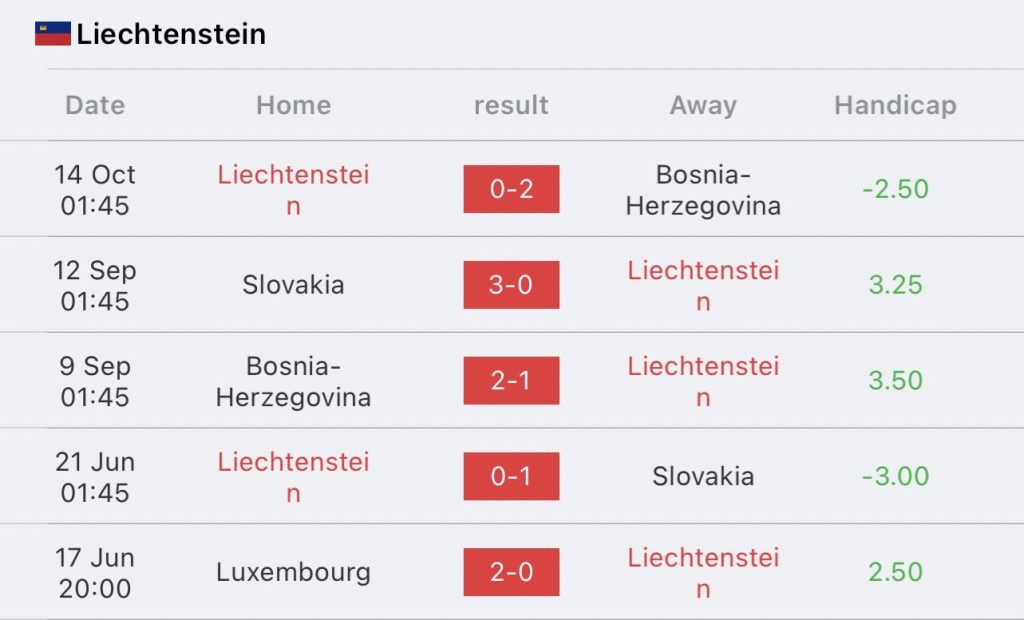Viewport: 1024px width, 620px height.
Task: Select the Date column header
Action: pyautogui.click(x=95, y=105)
